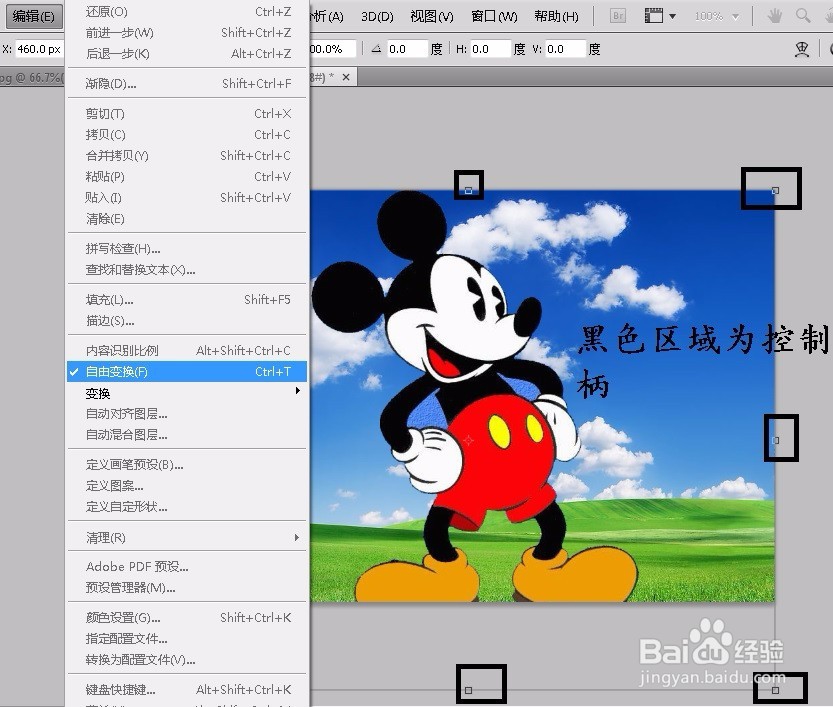
Task: Choose 定义自定形状... item
Action: point(187,507)
